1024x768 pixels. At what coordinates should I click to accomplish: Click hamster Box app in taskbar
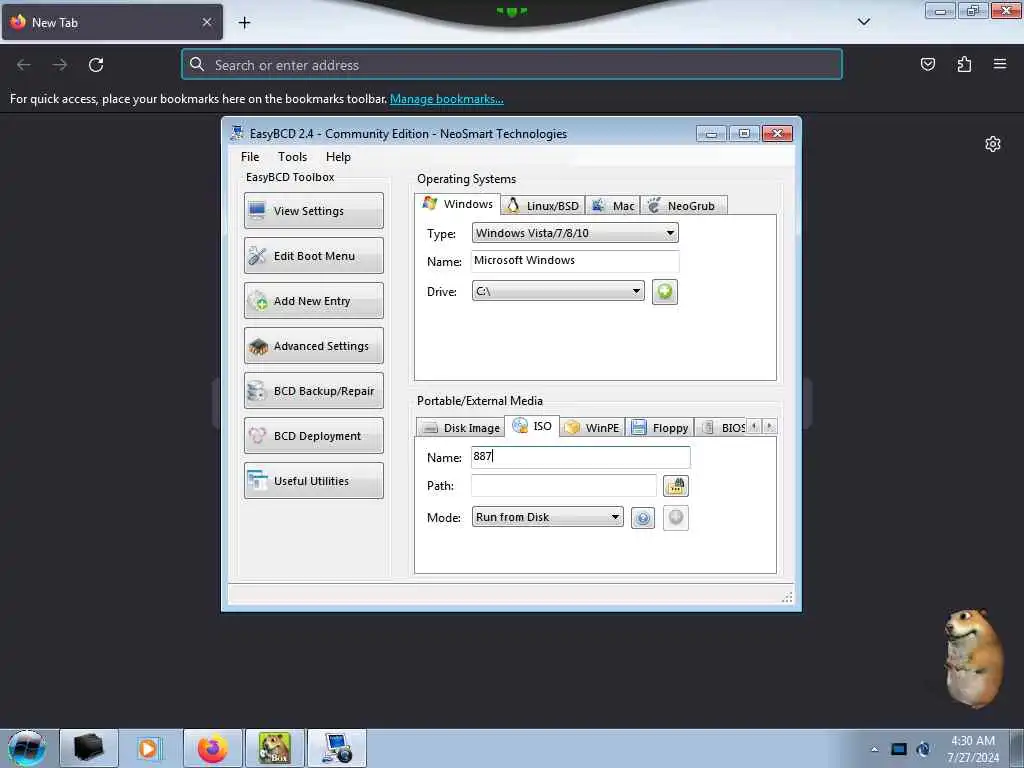275,748
